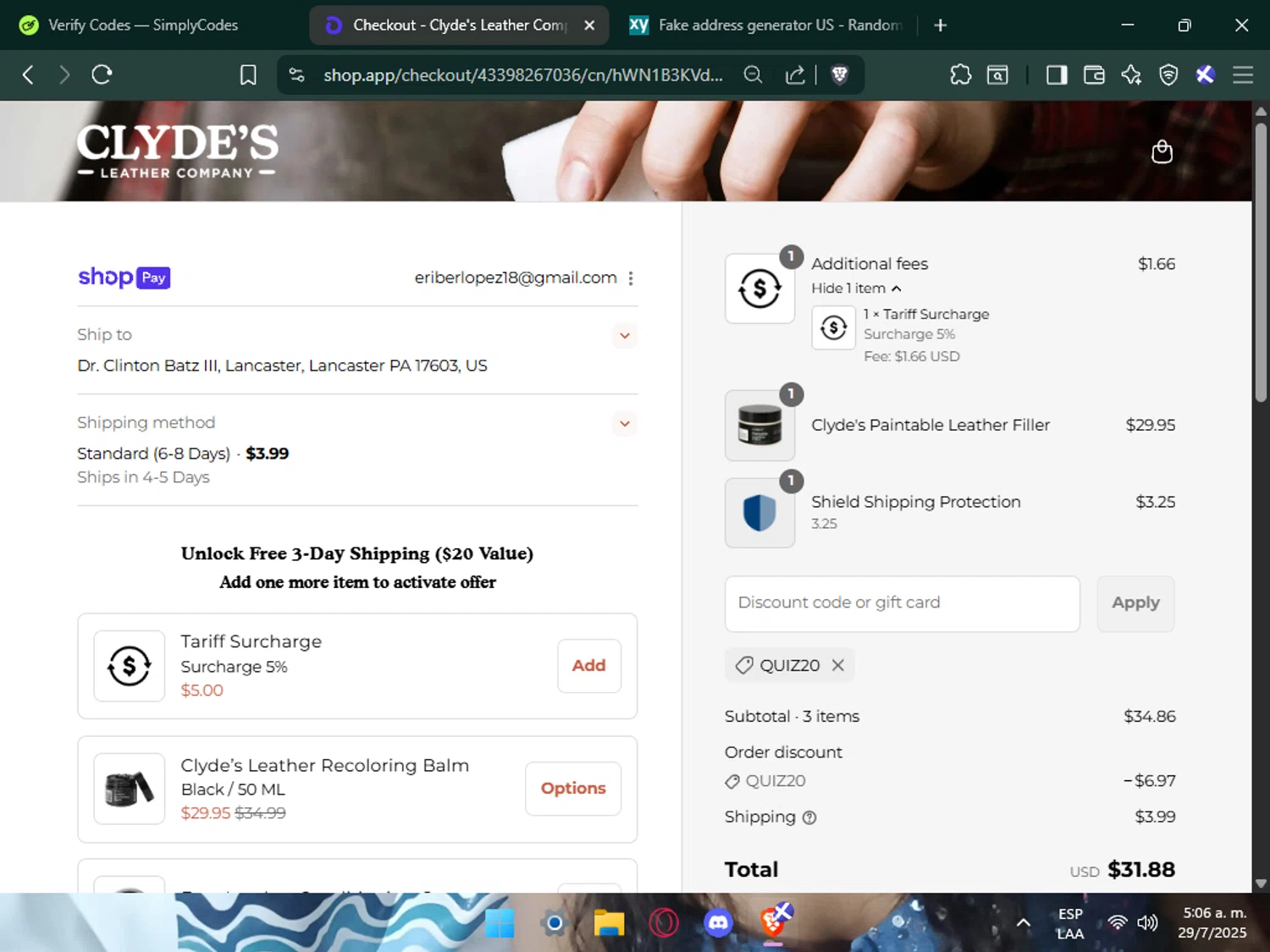Go back to previous page

pos(28,75)
